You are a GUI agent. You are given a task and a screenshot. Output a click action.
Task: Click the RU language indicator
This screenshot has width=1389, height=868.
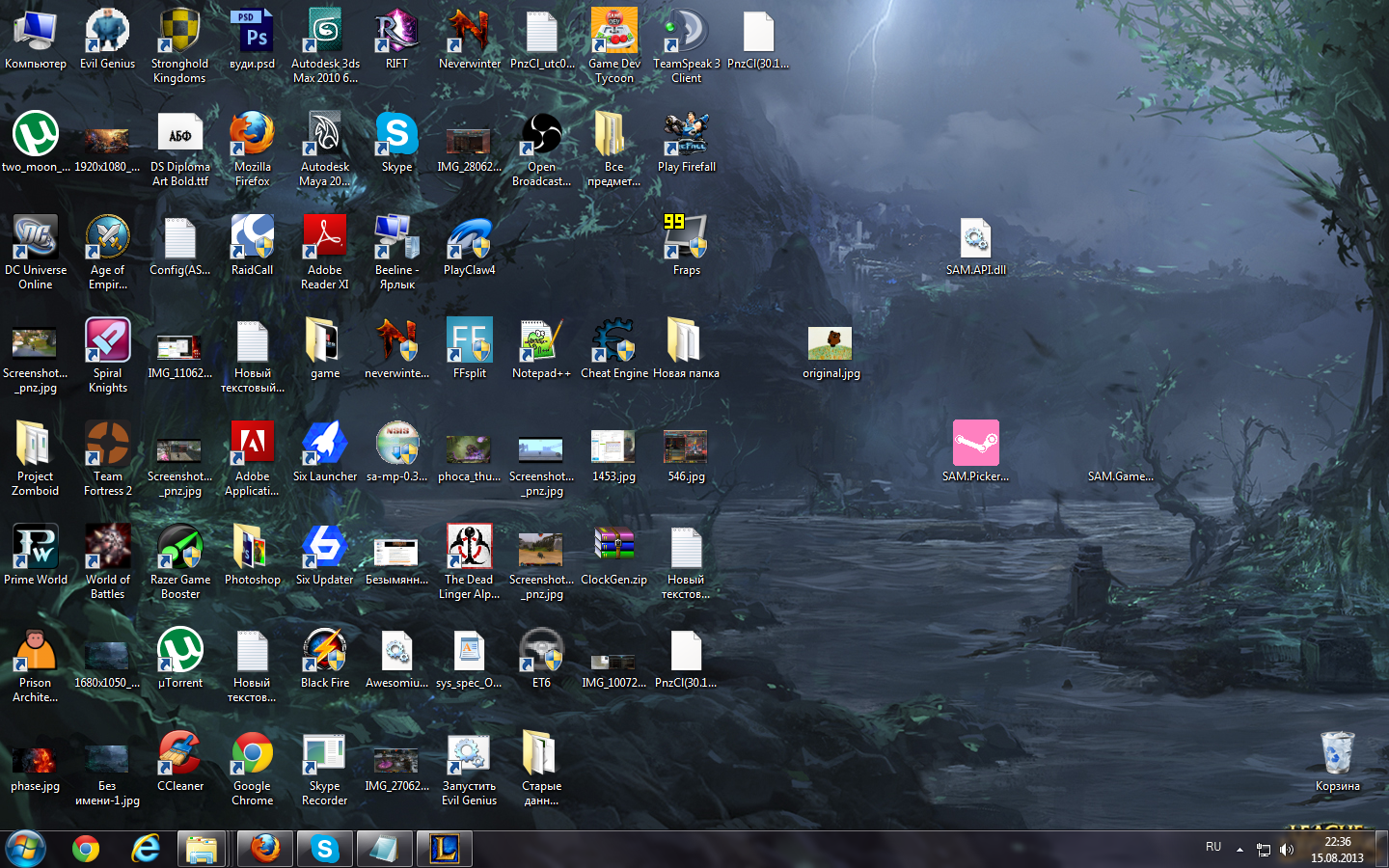click(x=1213, y=847)
